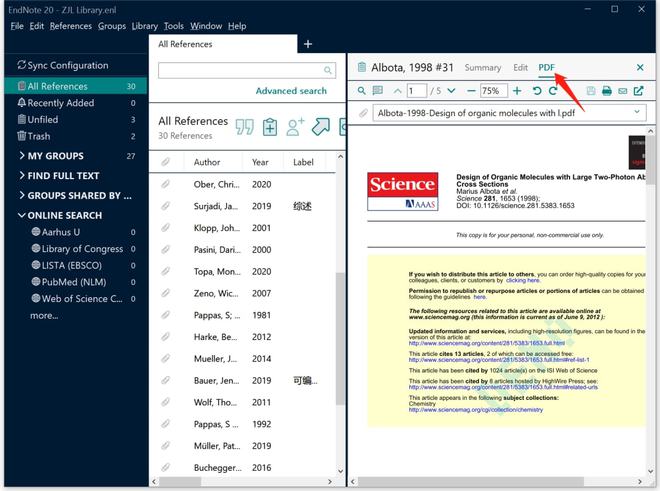Viewport: 660px width, 491px height.
Task: Select the Recently Added group
Action: [x=76, y=103]
